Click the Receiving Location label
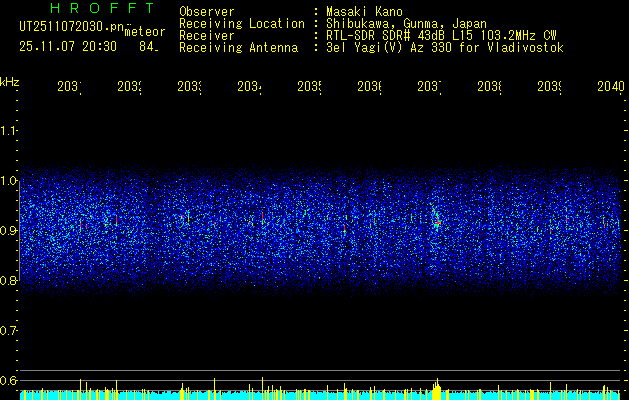The height and width of the screenshot is (400, 629). [x=242, y=24]
